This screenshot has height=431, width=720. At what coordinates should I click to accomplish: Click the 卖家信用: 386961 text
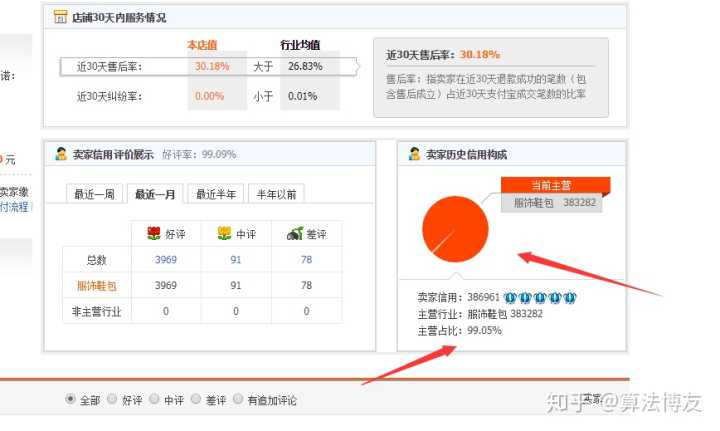tap(458, 297)
